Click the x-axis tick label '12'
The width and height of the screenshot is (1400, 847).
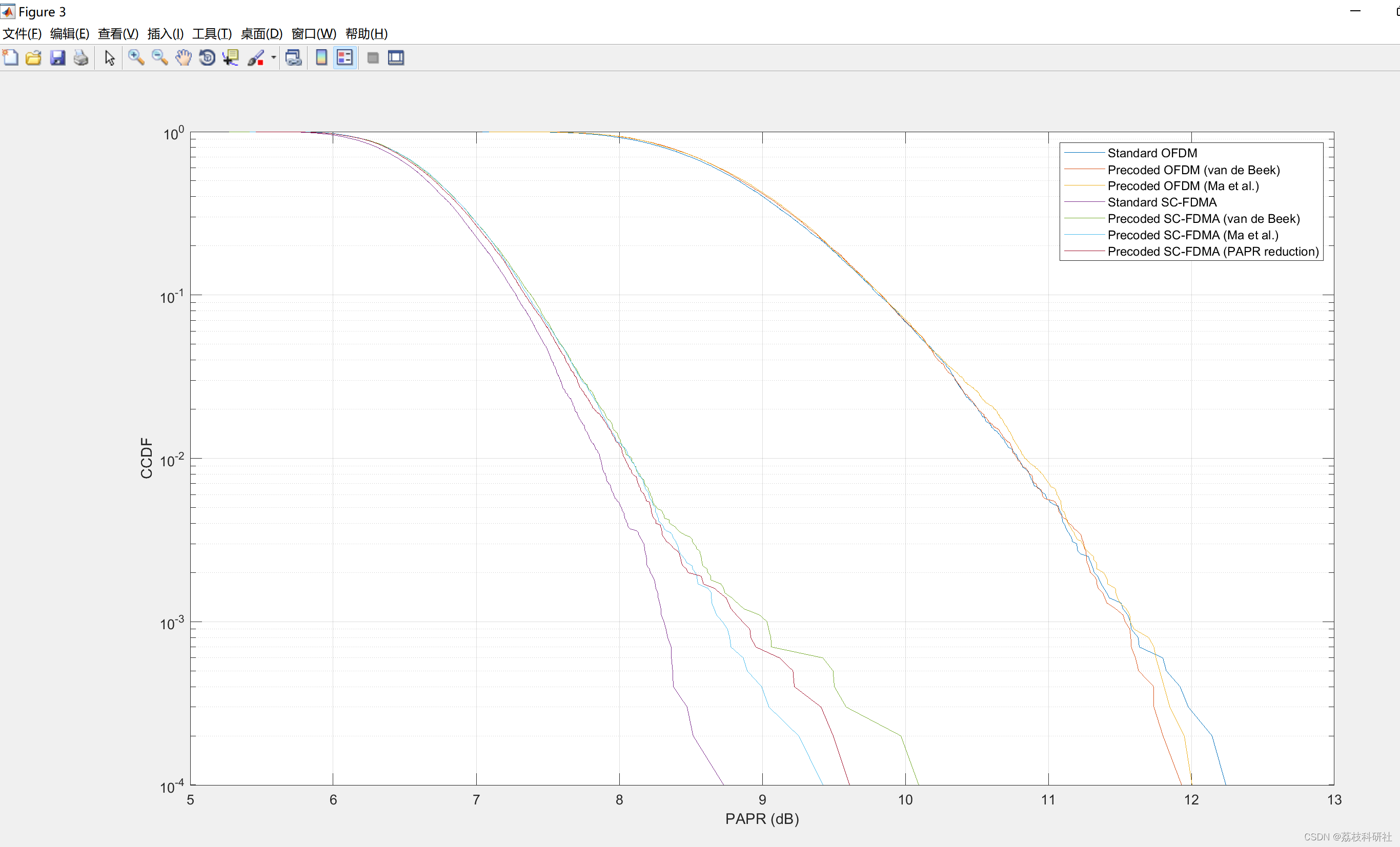click(x=1191, y=799)
